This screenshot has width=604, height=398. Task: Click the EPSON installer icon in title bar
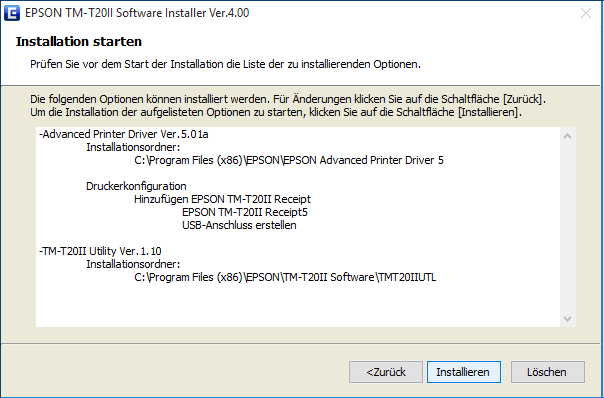click(x=12, y=13)
